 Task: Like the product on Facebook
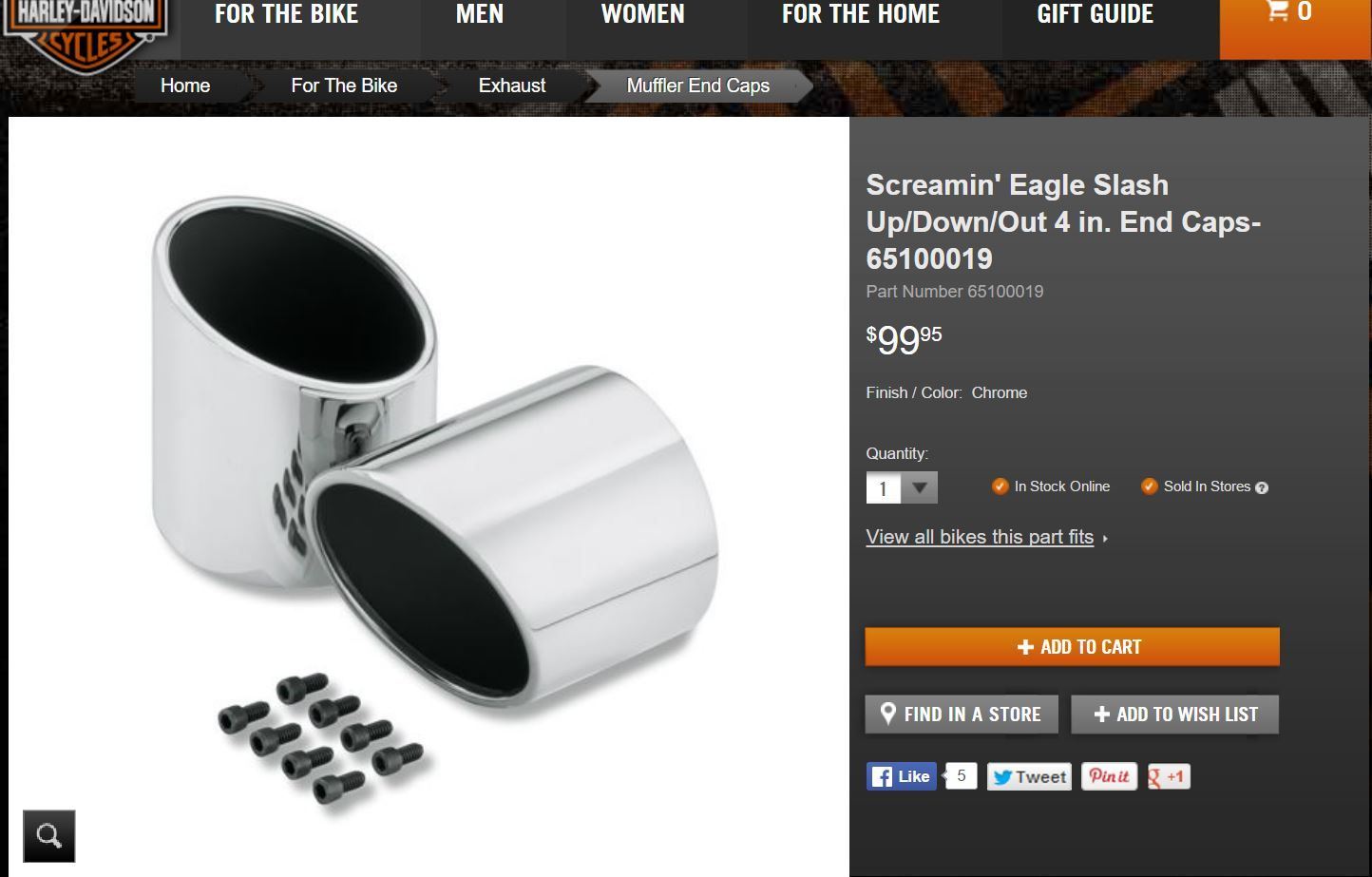902,776
